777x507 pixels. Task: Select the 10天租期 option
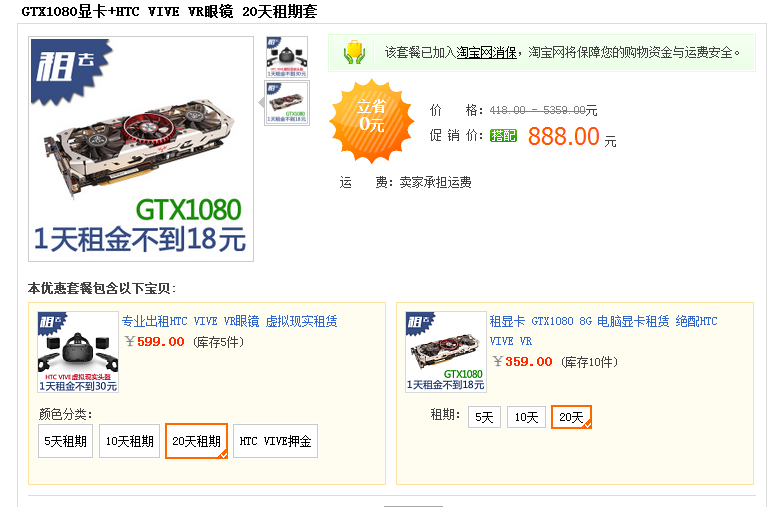(130, 441)
